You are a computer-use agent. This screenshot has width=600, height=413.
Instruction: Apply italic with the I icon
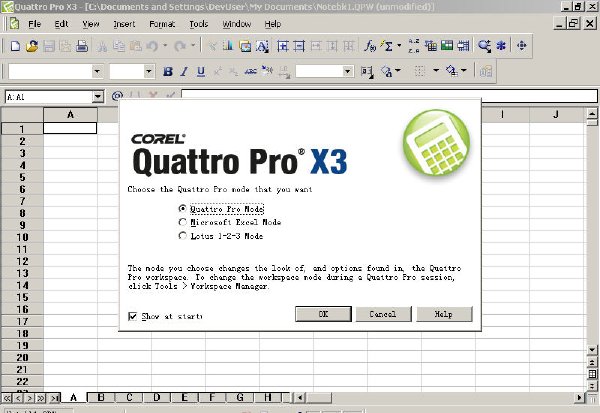pyautogui.click(x=184, y=72)
